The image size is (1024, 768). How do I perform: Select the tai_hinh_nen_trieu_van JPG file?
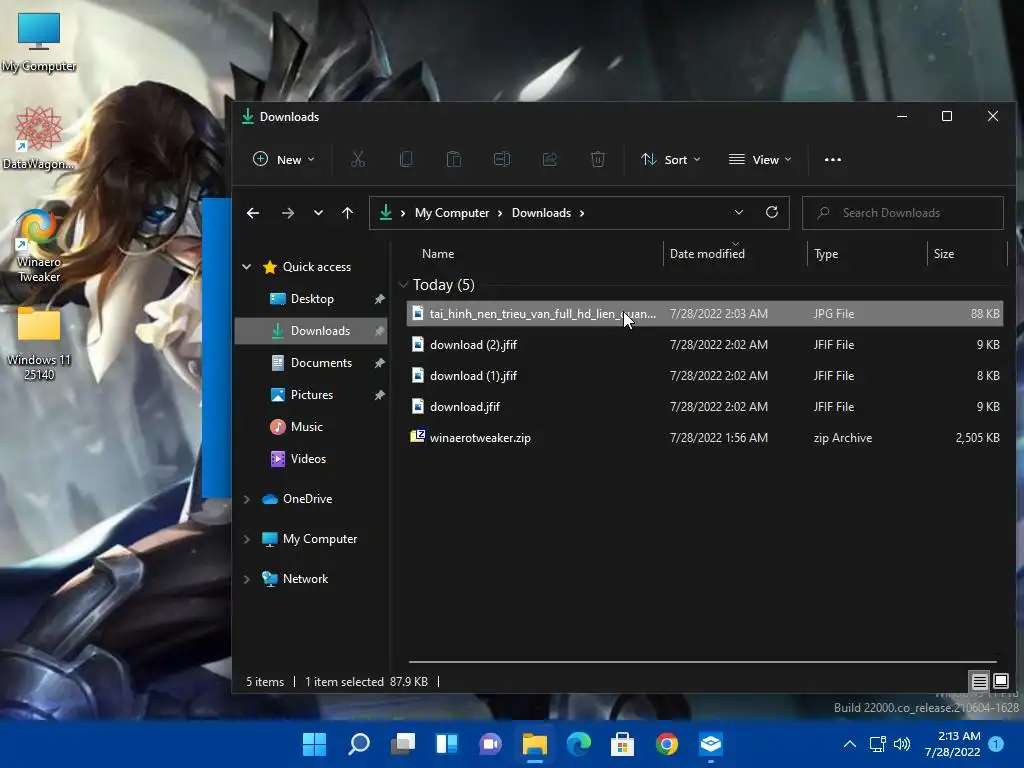pyautogui.click(x=705, y=313)
